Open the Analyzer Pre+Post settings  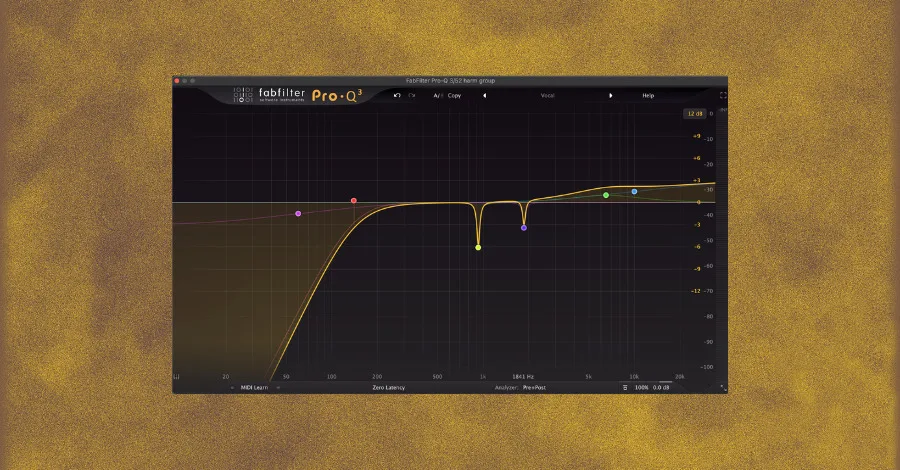tap(534, 387)
